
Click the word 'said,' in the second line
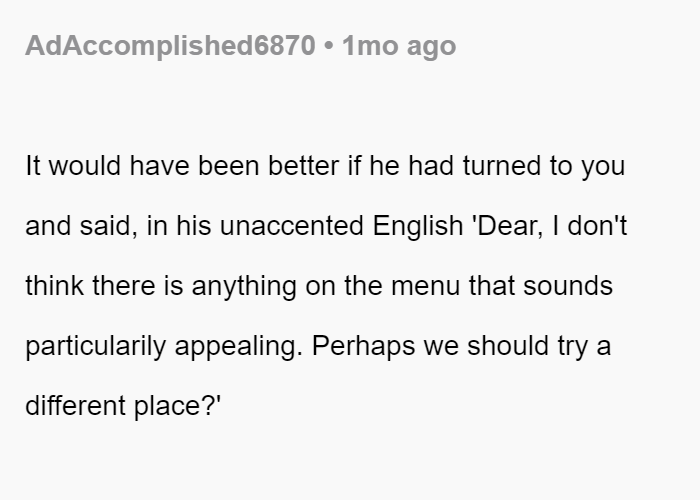click(x=108, y=225)
